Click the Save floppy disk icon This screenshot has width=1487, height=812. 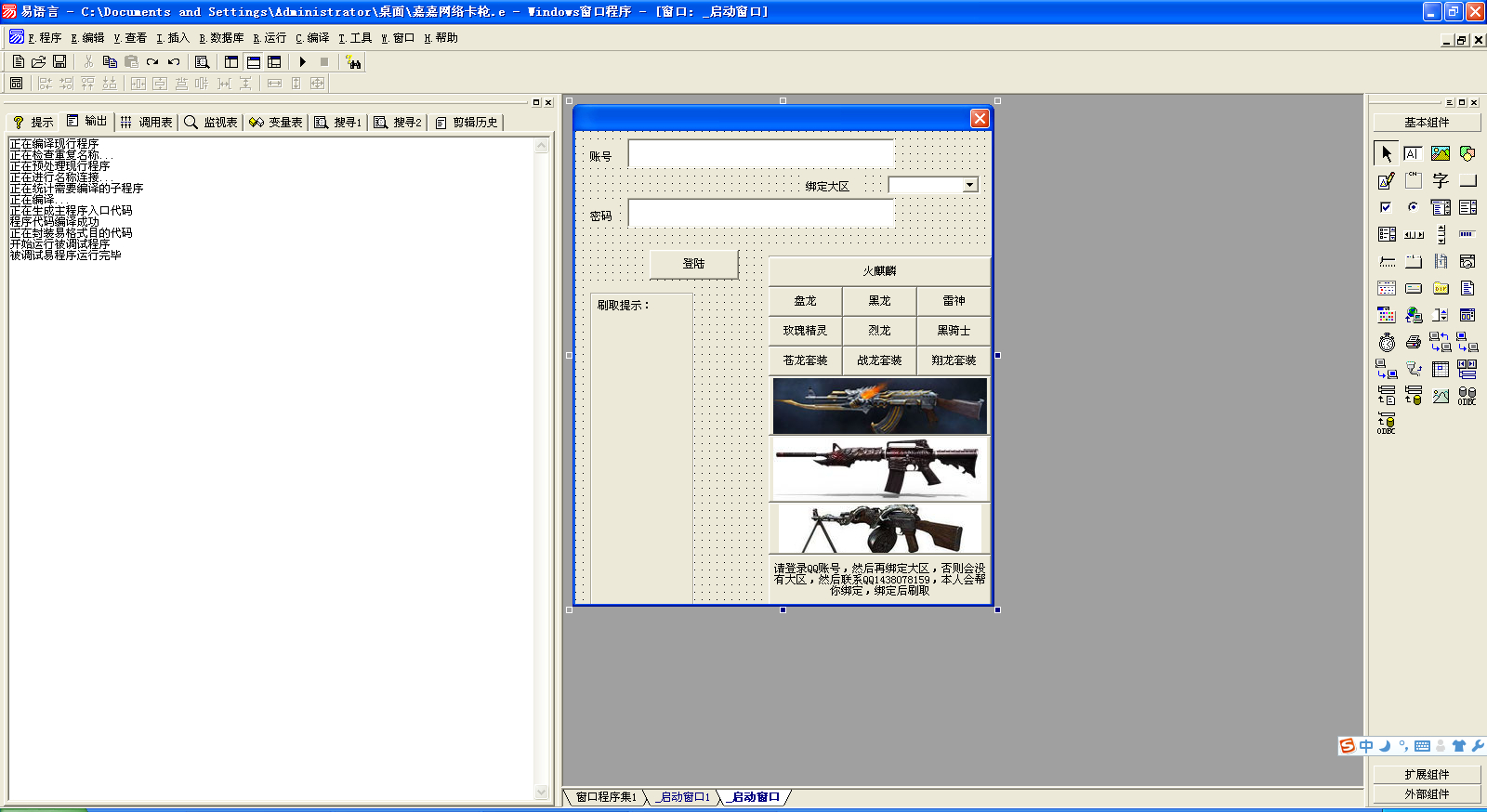pyautogui.click(x=59, y=62)
